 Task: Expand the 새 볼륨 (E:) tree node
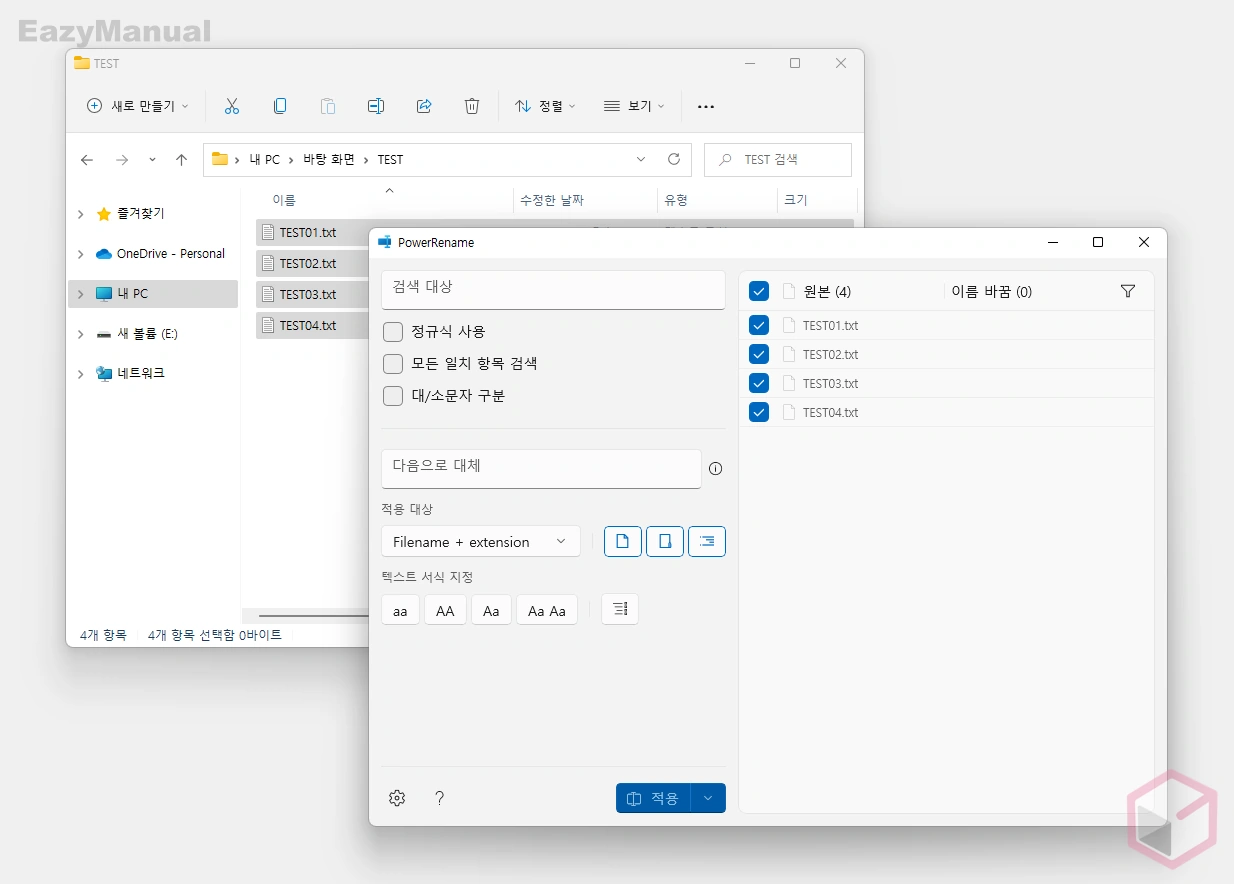click(x=81, y=334)
